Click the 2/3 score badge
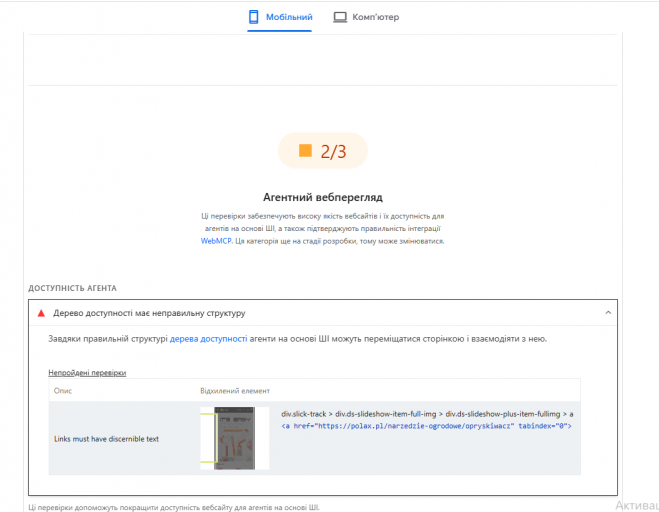This screenshot has height=512, width=659. coord(323,150)
